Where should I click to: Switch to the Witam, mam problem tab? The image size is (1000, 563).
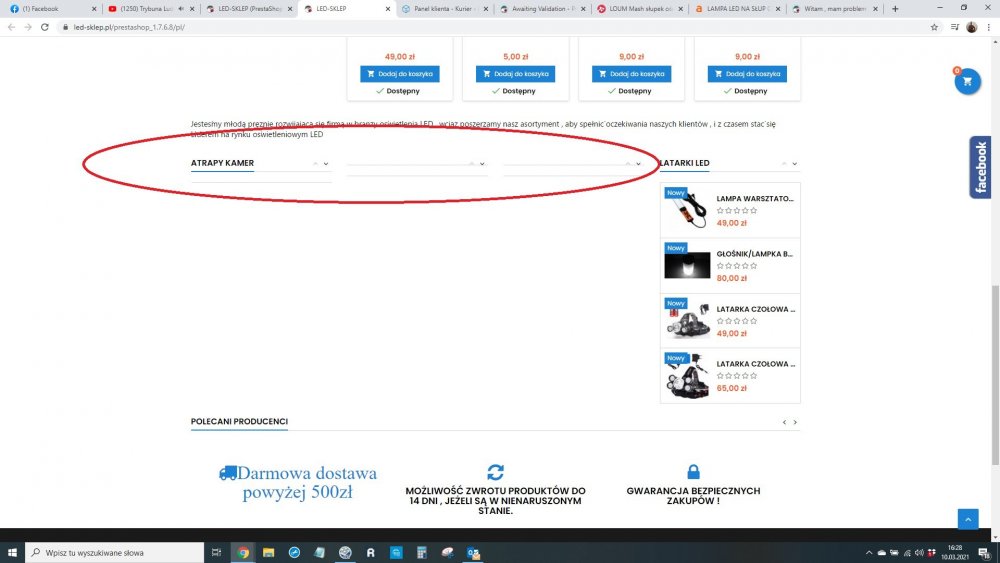point(834,9)
